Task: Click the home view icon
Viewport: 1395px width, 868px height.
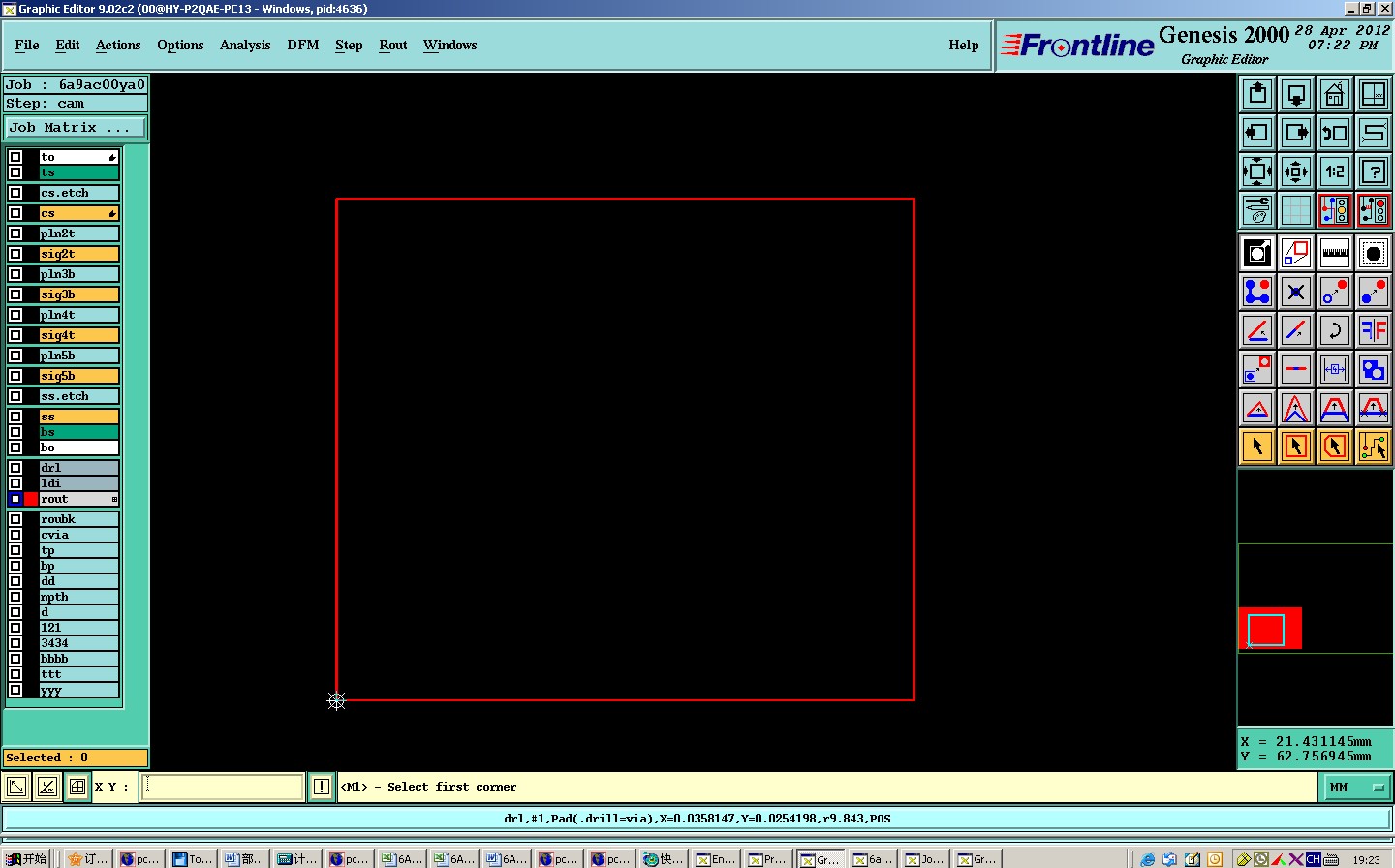Action: 1335,94
